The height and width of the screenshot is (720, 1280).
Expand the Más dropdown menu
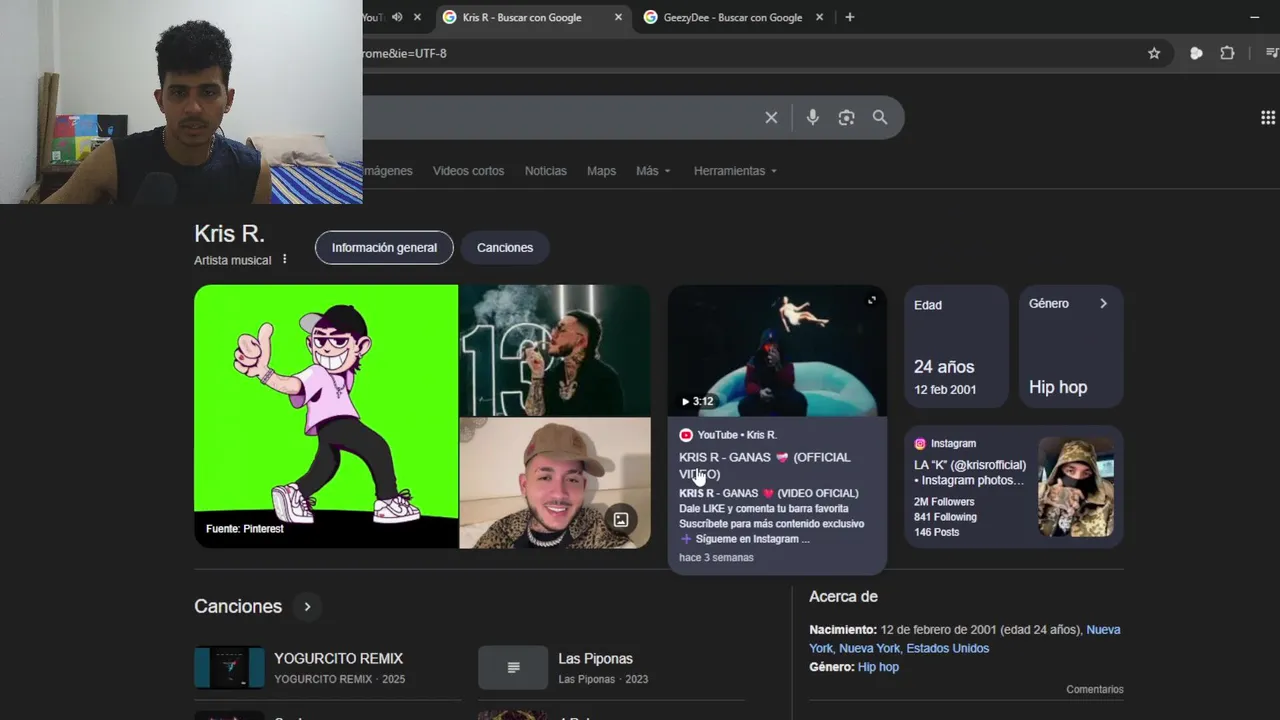point(653,171)
